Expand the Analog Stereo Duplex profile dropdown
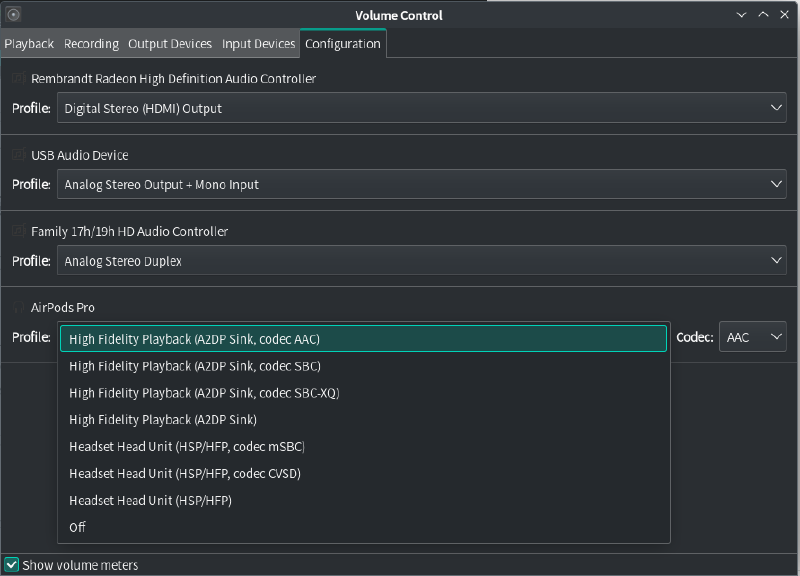 (421, 261)
